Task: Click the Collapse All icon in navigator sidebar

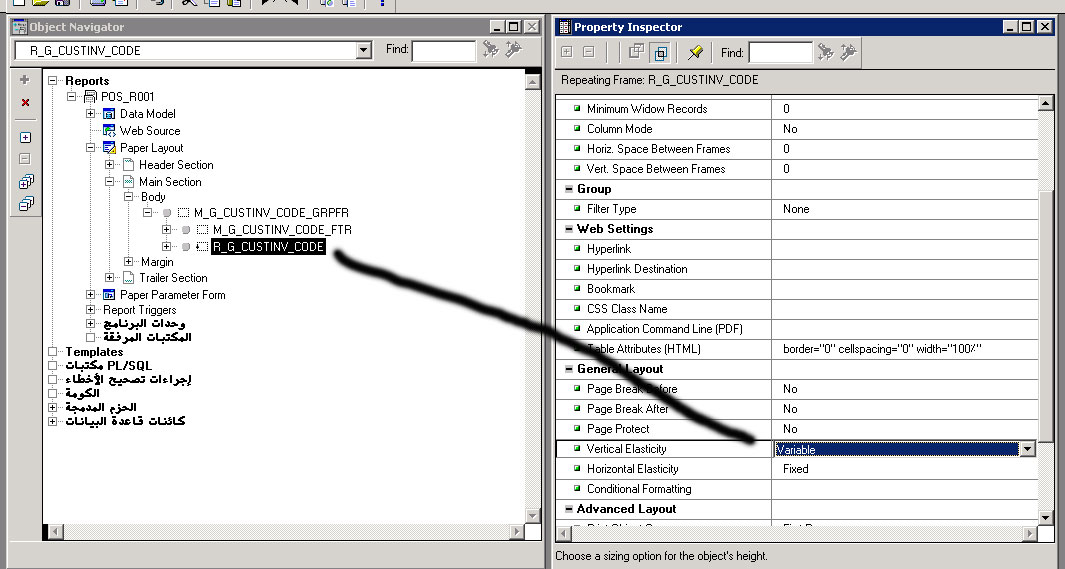Action: (x=25, y=205)
